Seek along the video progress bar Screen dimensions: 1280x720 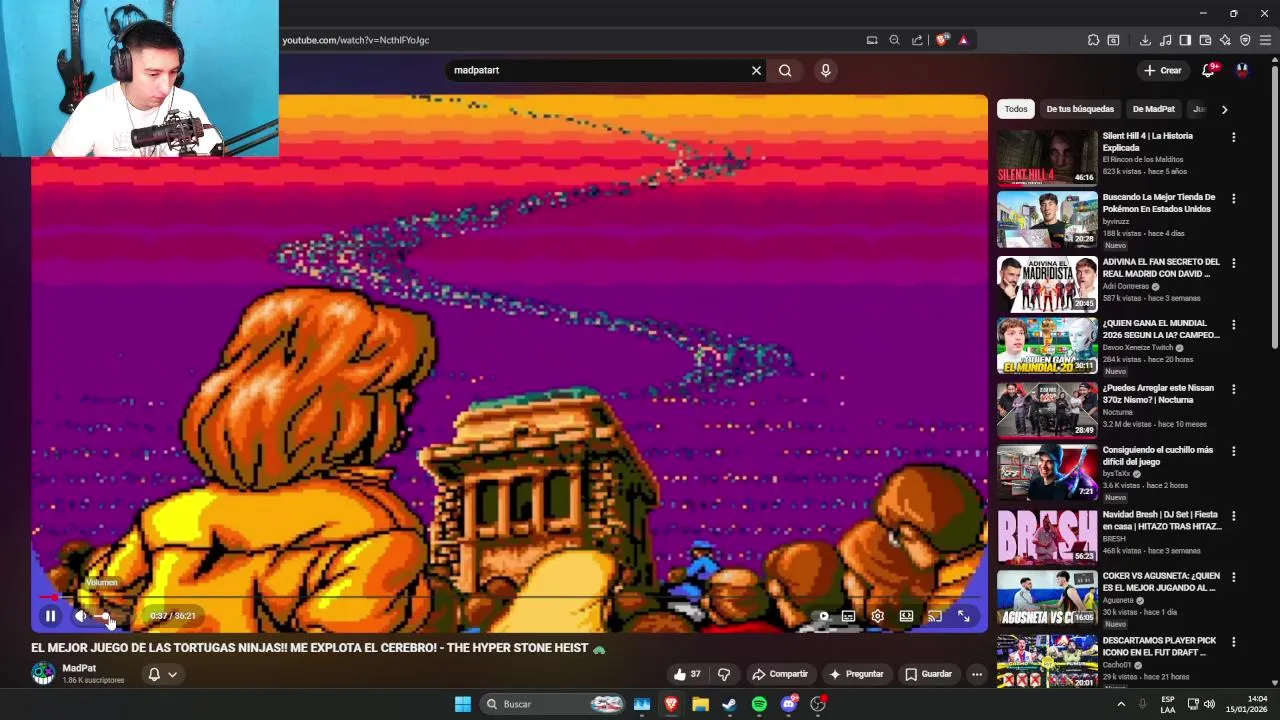coord(509,598)
